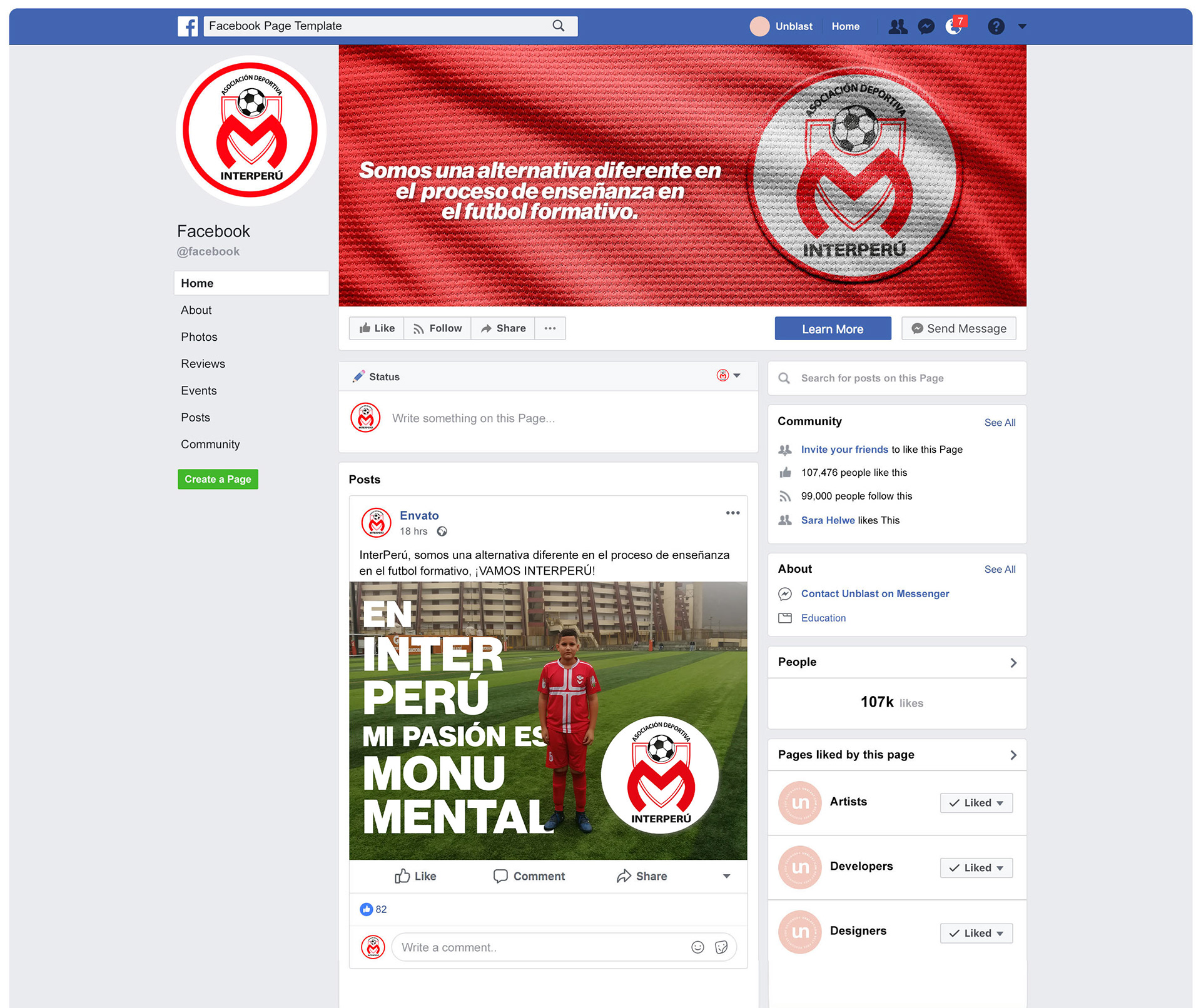Click the Create a Page button
This screenshot has width=1201, height=1008.
218,479
